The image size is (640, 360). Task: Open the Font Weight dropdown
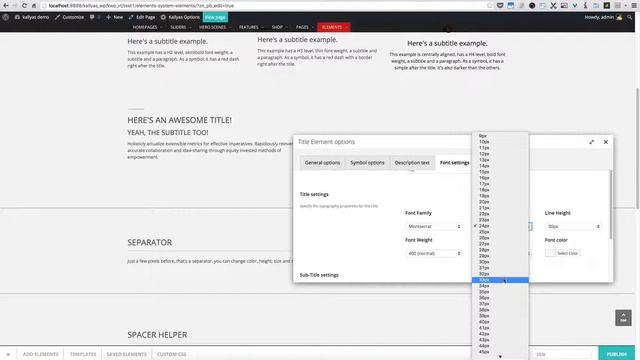[x=434, y=253]
